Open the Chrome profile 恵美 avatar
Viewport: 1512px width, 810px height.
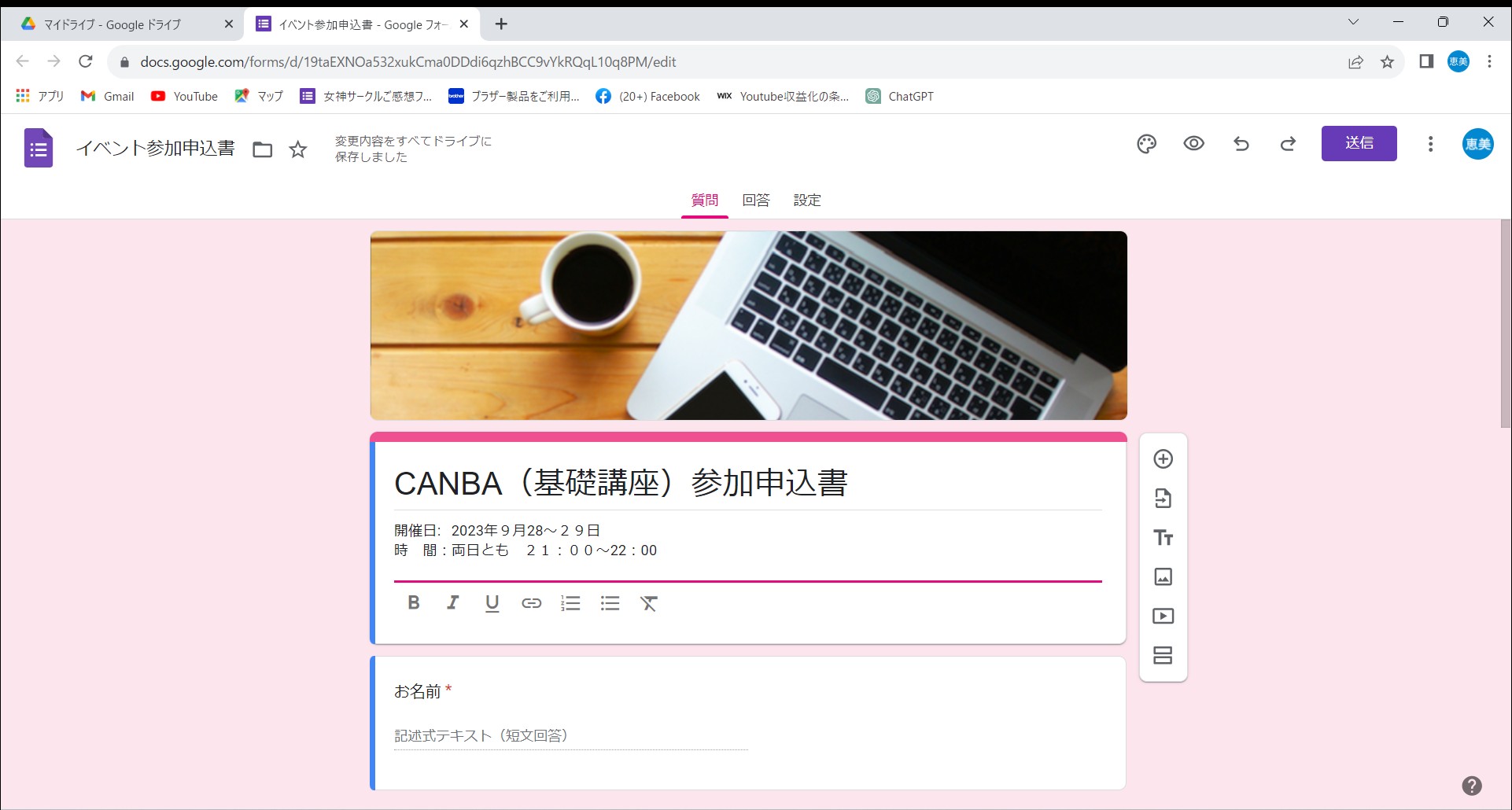click(x=1459, y=61)
